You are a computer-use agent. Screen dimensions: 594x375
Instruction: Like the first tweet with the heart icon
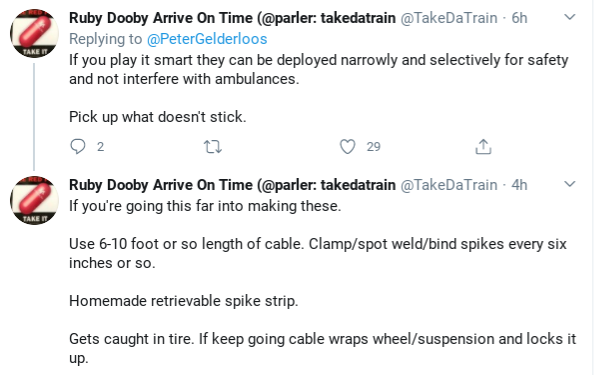[x=347, y=147]
